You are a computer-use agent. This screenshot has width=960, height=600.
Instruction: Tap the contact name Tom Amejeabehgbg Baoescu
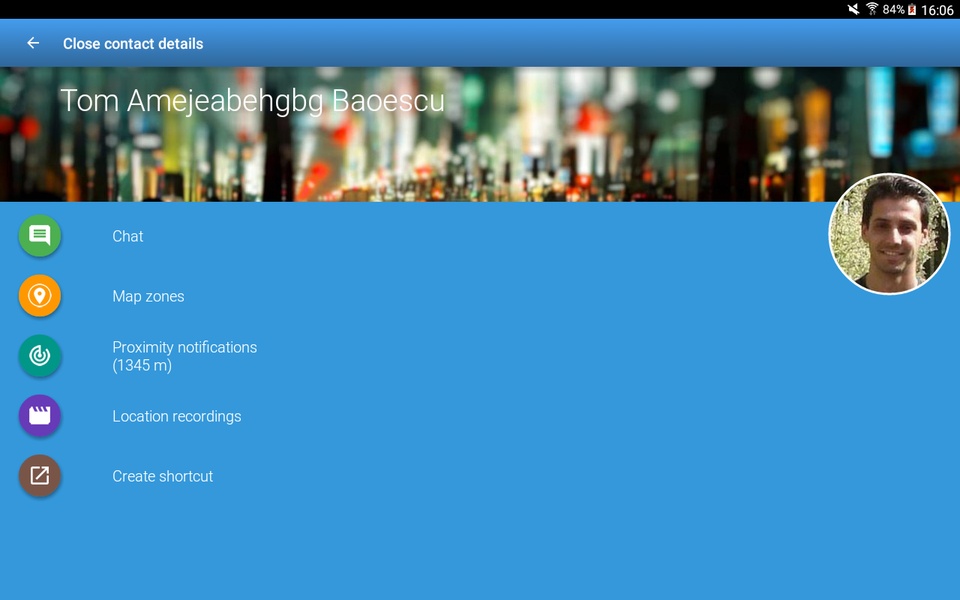(x=252, y=101)
